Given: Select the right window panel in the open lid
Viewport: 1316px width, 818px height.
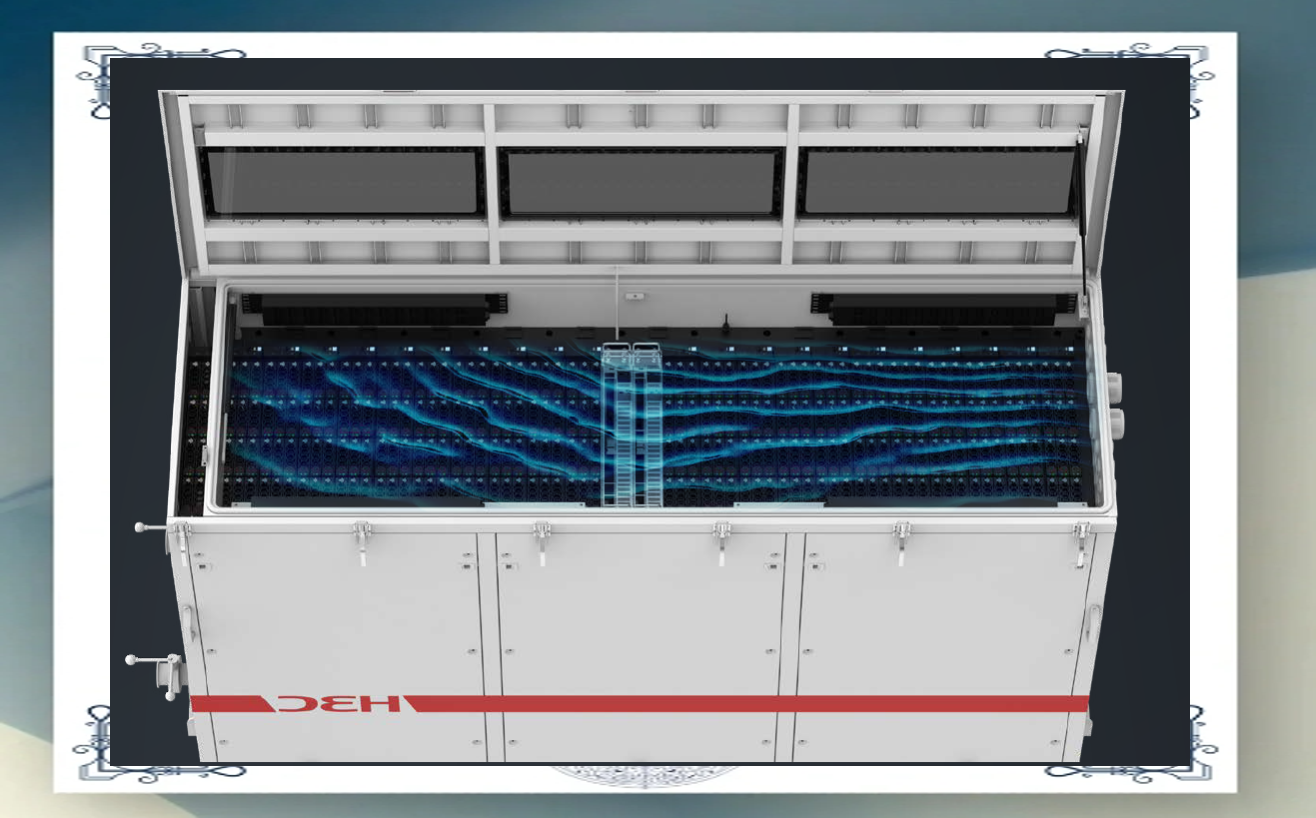Looking at the screenshot, I should [938, 182].
